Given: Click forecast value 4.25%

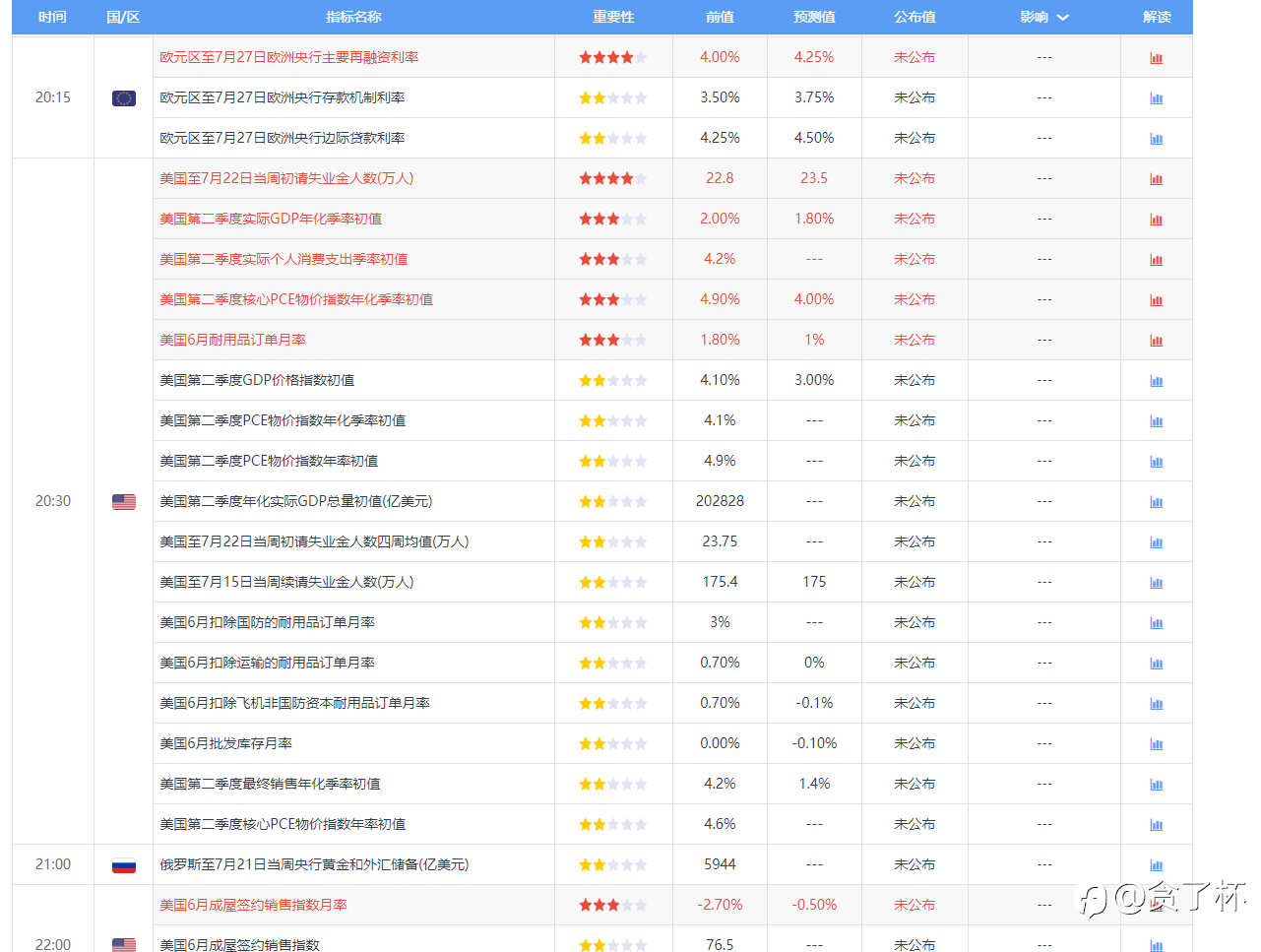Looking at the screenshot, I should tap(814, 57).
